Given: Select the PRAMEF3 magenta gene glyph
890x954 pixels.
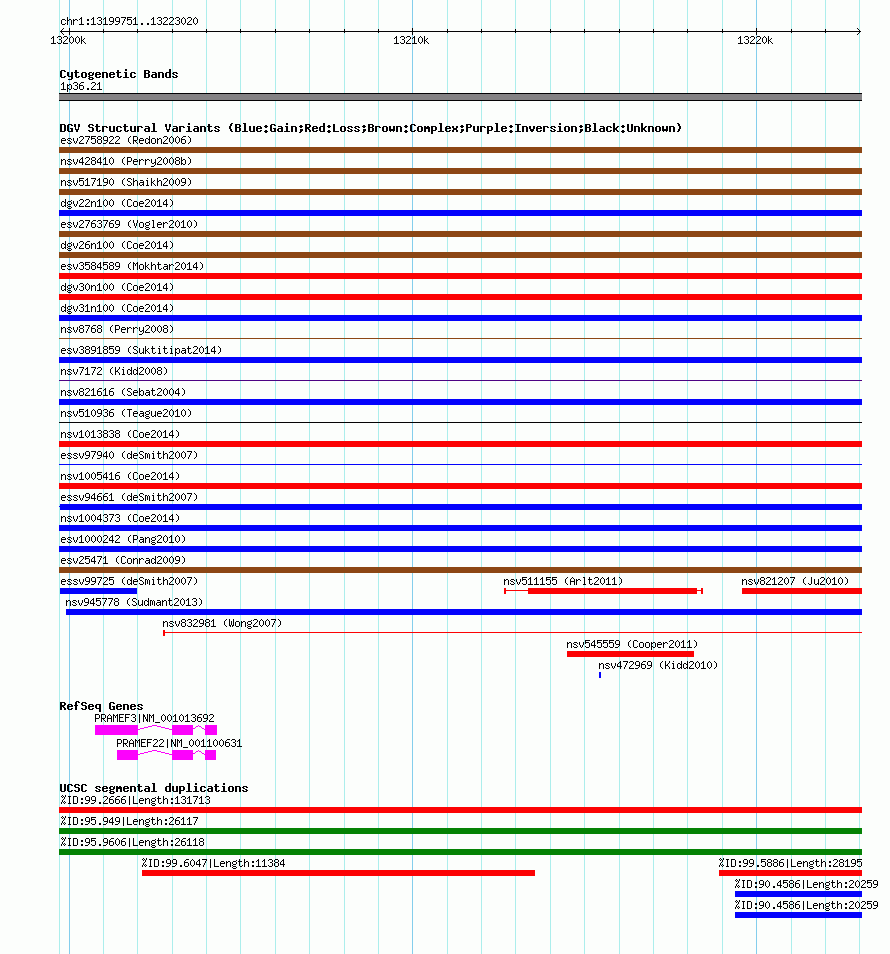Looking at the screenshot, I should coord(156,730).
